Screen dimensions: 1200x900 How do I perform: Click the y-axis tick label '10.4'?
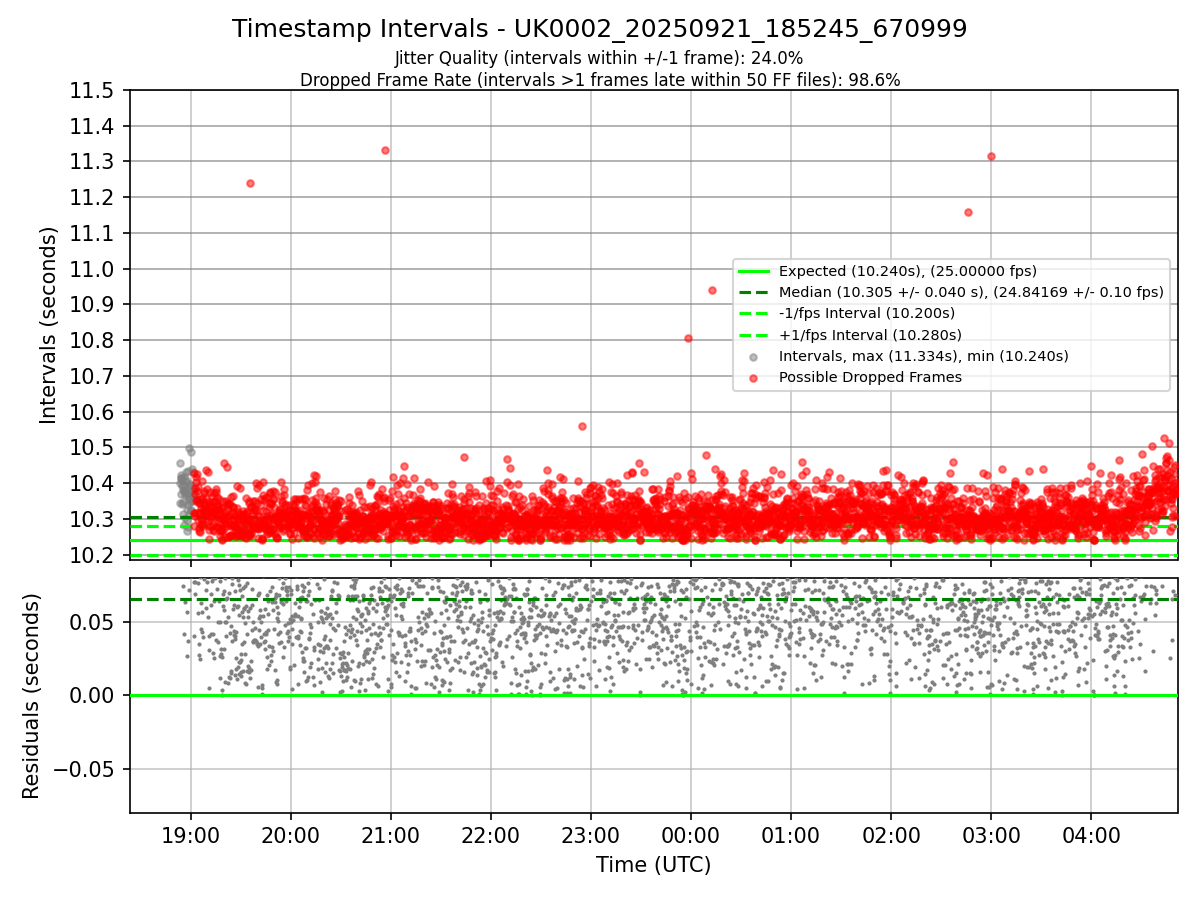[x=94, y=484]
